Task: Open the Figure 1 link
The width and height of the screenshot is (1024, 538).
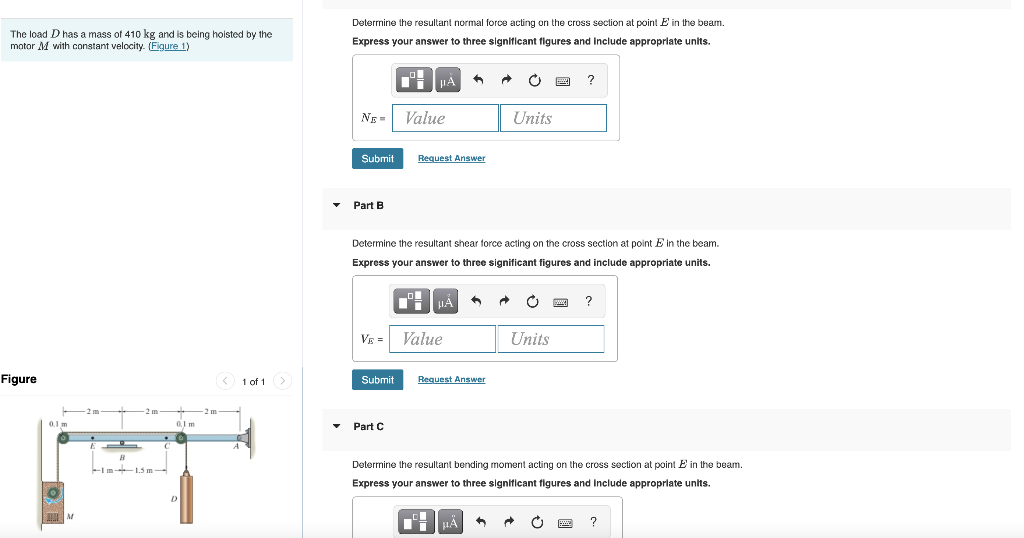Action: click(168, 46)
